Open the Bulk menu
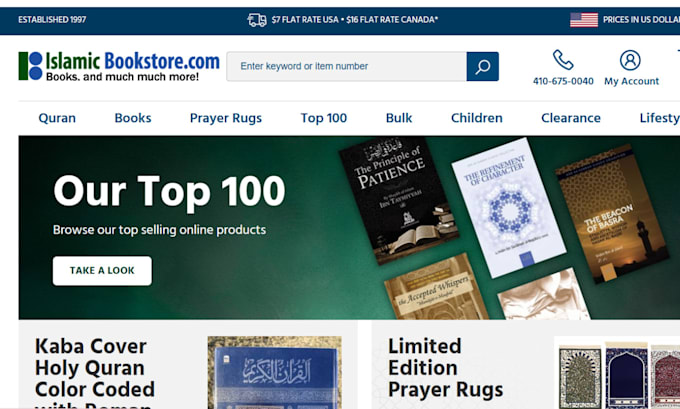This screenshot has width=680, height=409. 399,118
